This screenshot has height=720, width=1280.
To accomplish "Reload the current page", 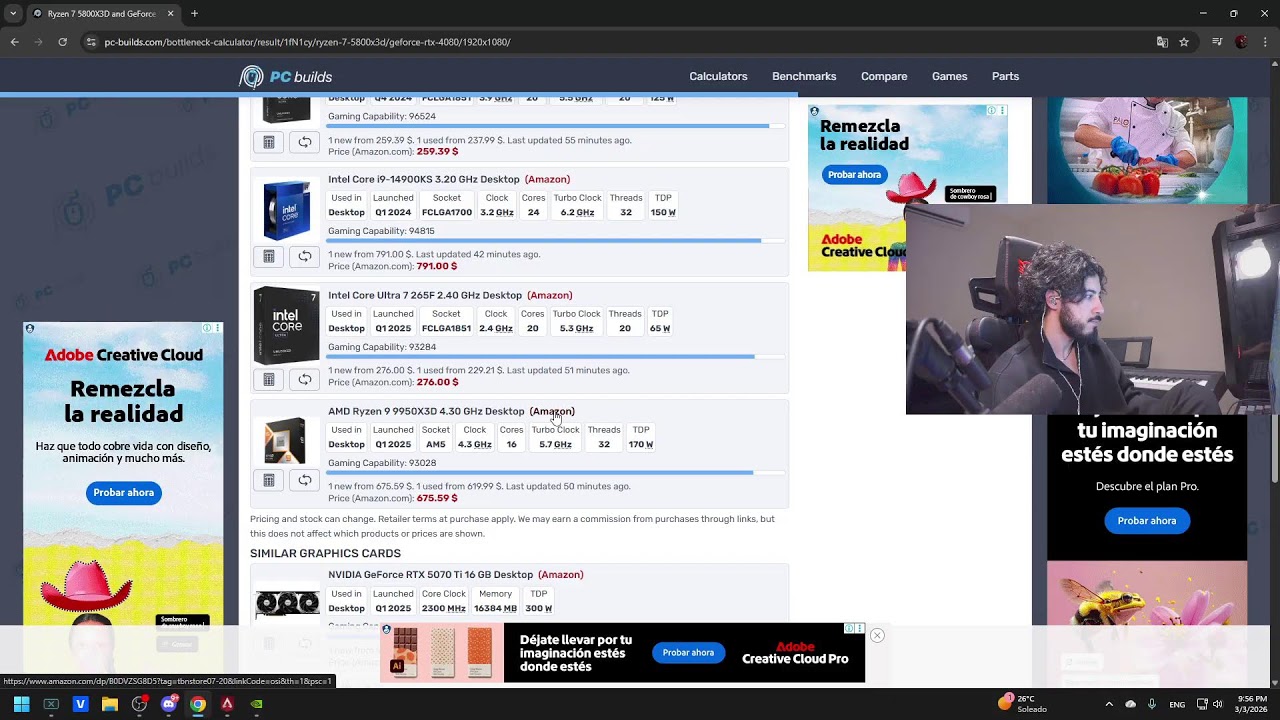I will 62,42.
